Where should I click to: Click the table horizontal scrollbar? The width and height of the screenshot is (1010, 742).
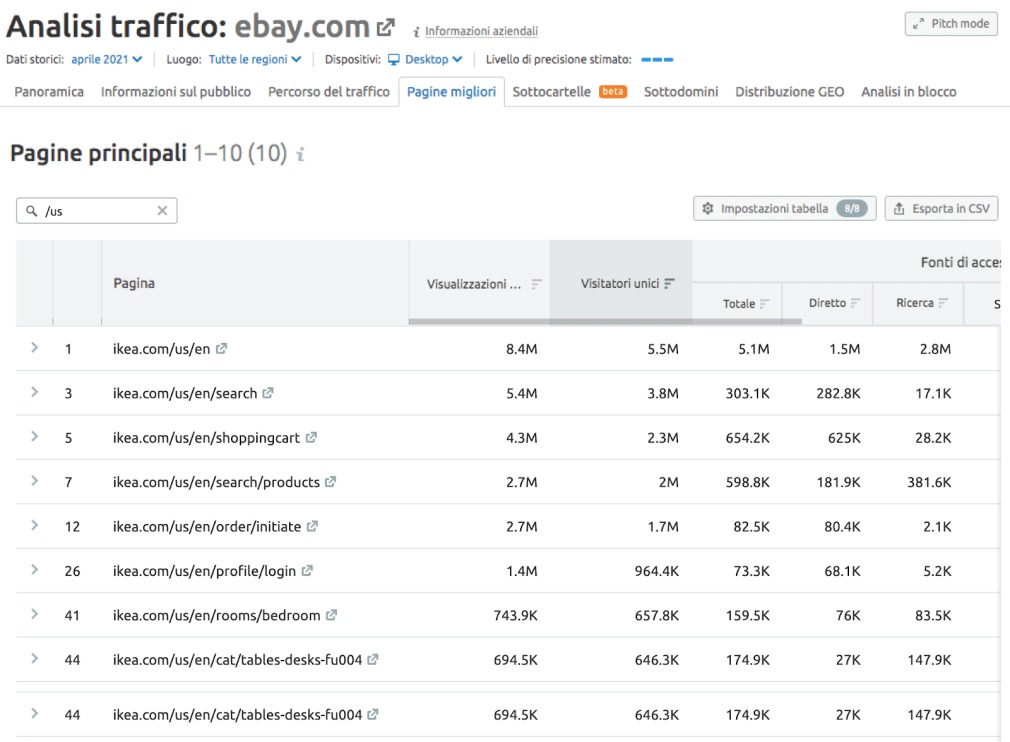tap(605, 321)
